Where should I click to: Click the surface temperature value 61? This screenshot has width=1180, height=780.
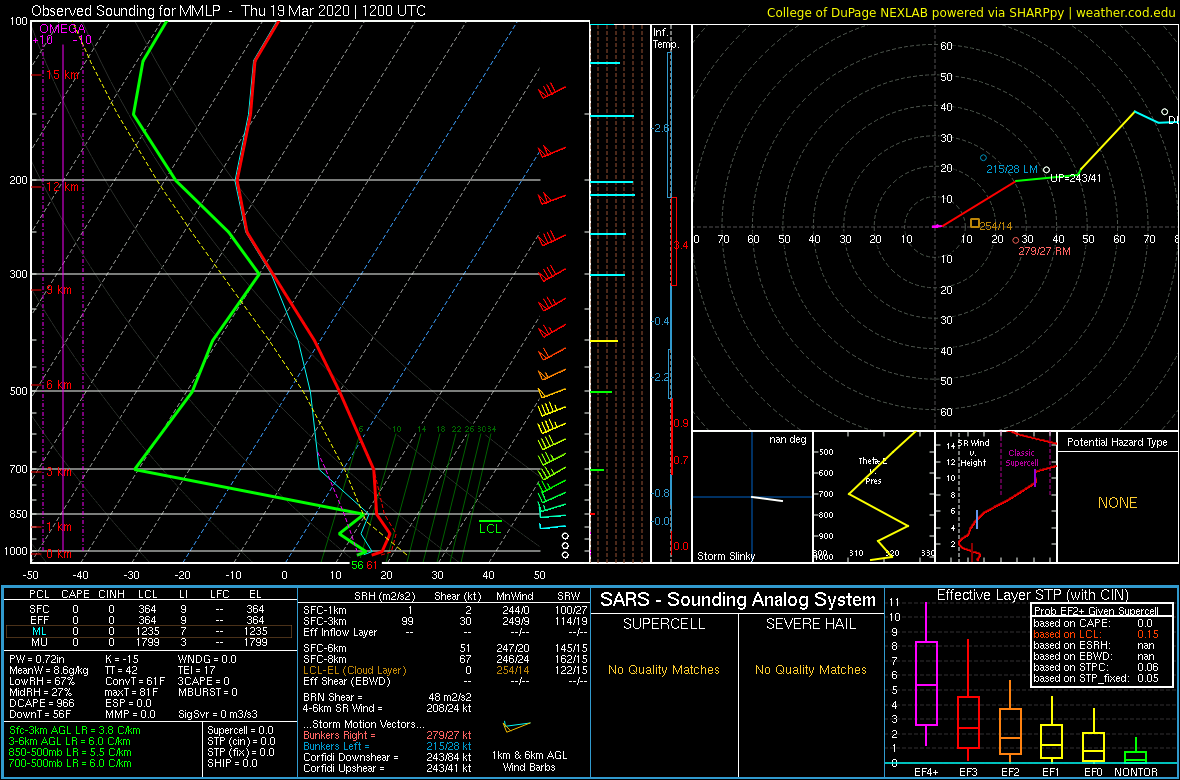pos(373,565)
